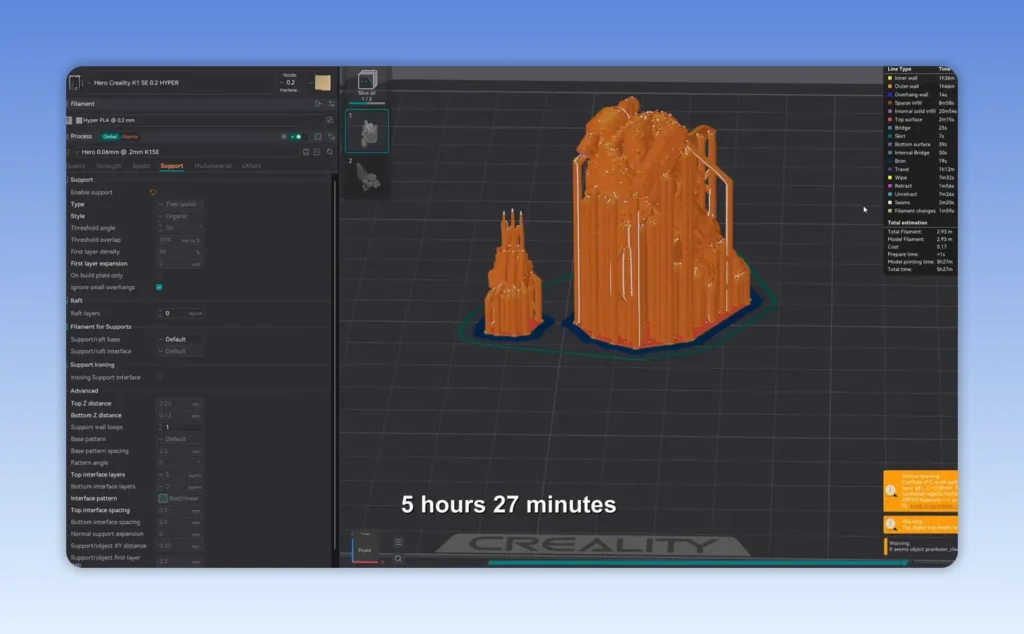Select the Support tab
Image resolution: width=1024 pixels, height=634 pixels.
coord(172,166)
